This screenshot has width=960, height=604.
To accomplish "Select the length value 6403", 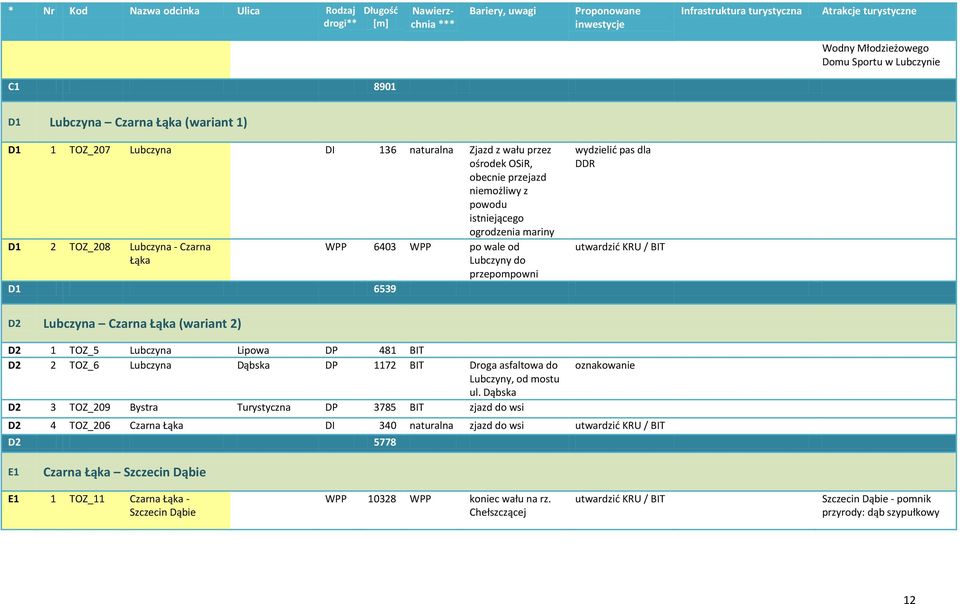I will 384,247.
